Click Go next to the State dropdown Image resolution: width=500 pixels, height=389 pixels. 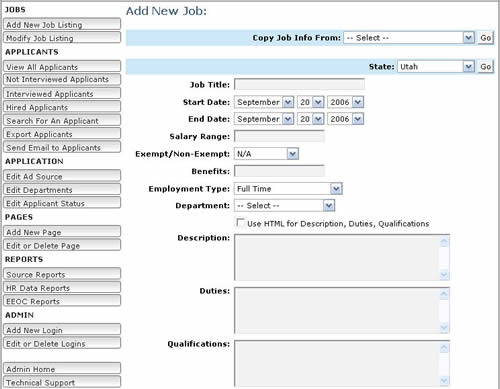click(485, 67)
